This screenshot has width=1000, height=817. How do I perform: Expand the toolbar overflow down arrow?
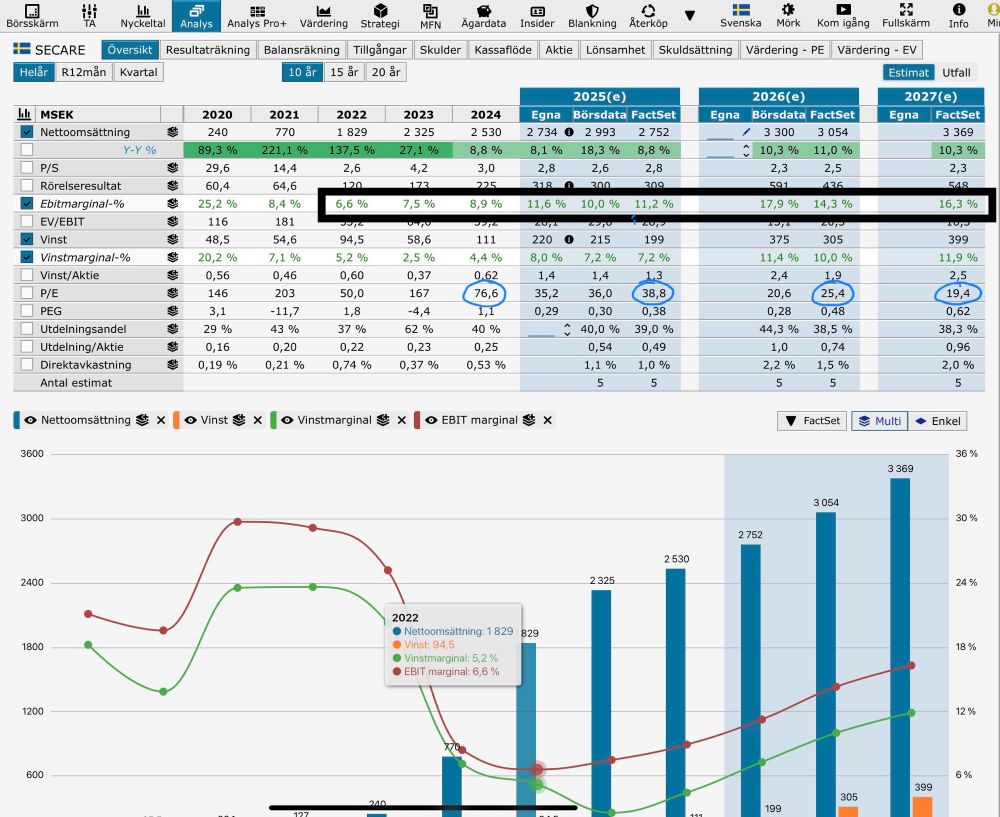pyautogui.click(x=690, y=15)
